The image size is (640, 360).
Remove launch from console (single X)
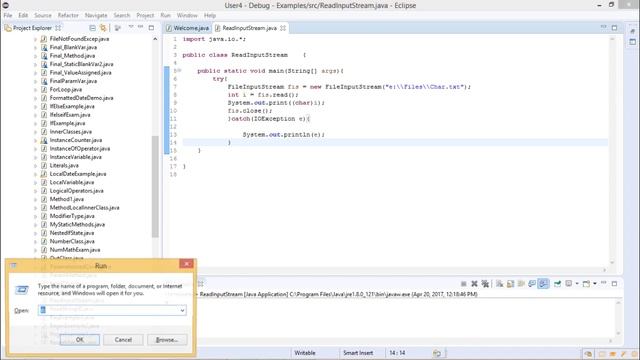point(474,284)
